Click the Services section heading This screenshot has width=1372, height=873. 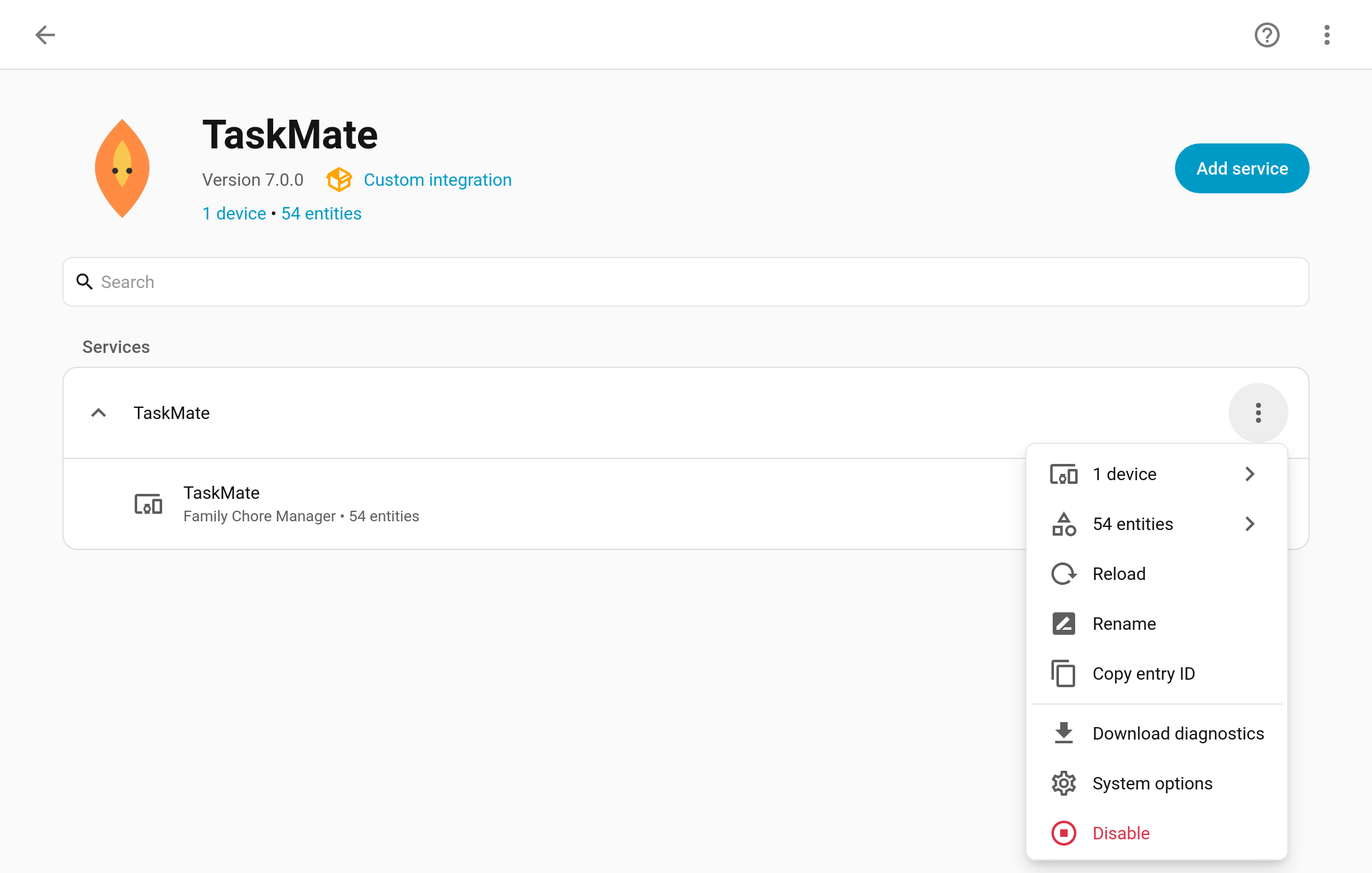tap(116, 347)
